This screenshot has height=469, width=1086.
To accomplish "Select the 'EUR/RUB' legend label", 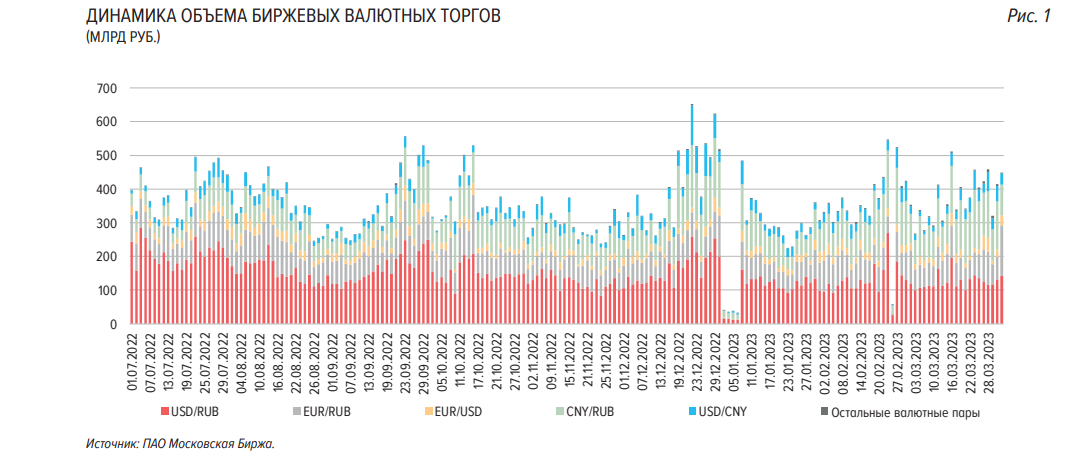I will 326,412.
